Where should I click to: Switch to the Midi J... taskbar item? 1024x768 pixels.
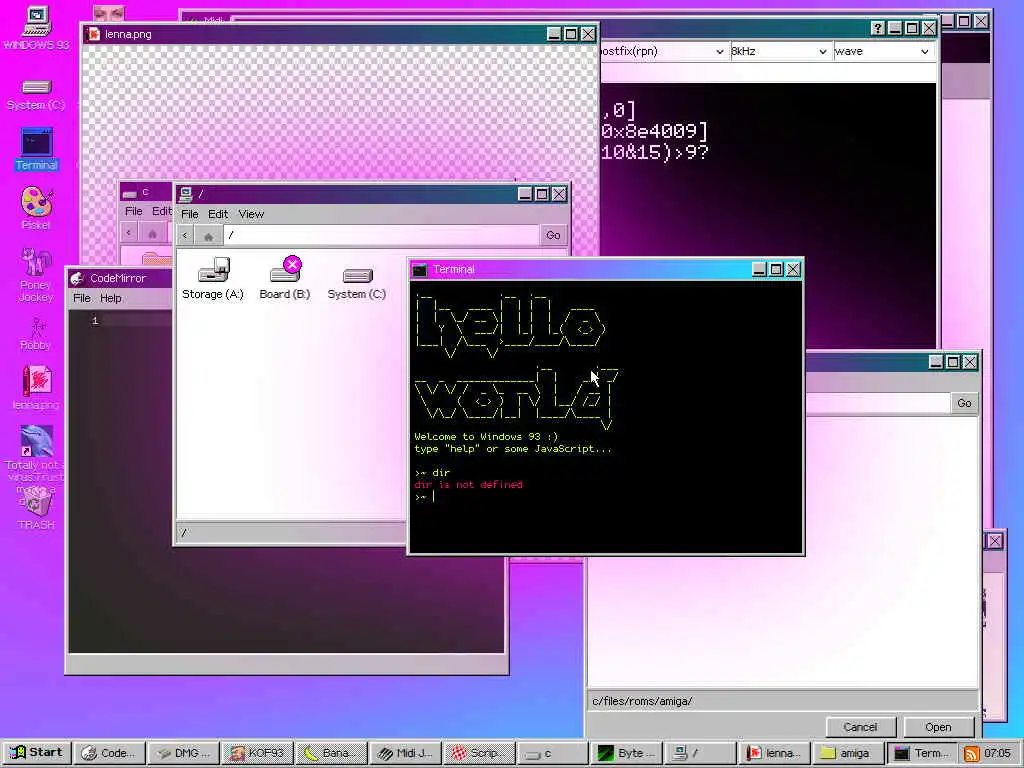coord(404,753)
